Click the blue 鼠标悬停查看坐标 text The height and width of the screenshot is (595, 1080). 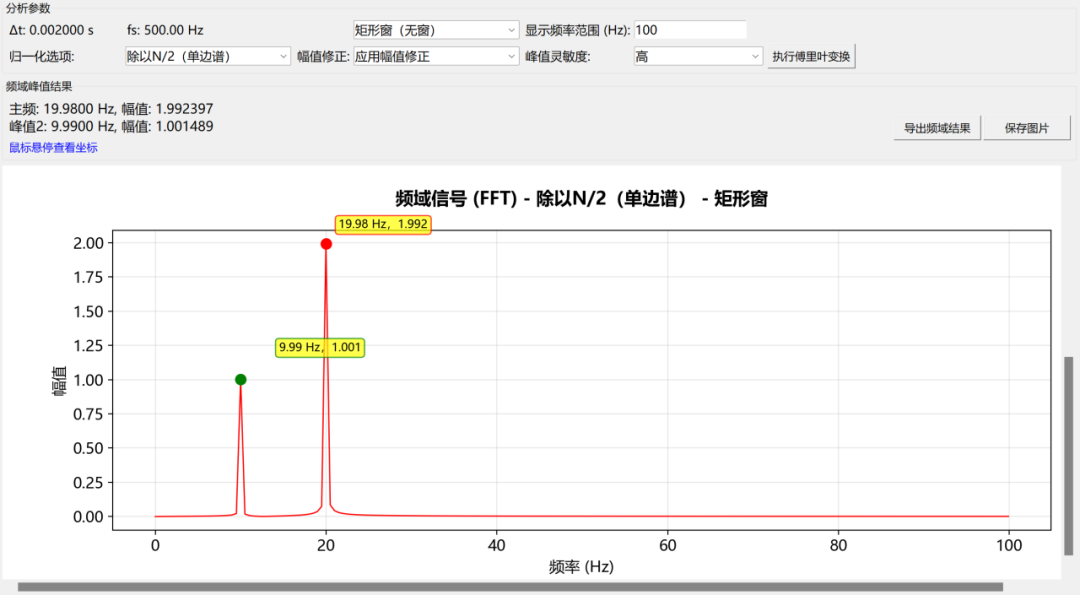click(53, 147)
